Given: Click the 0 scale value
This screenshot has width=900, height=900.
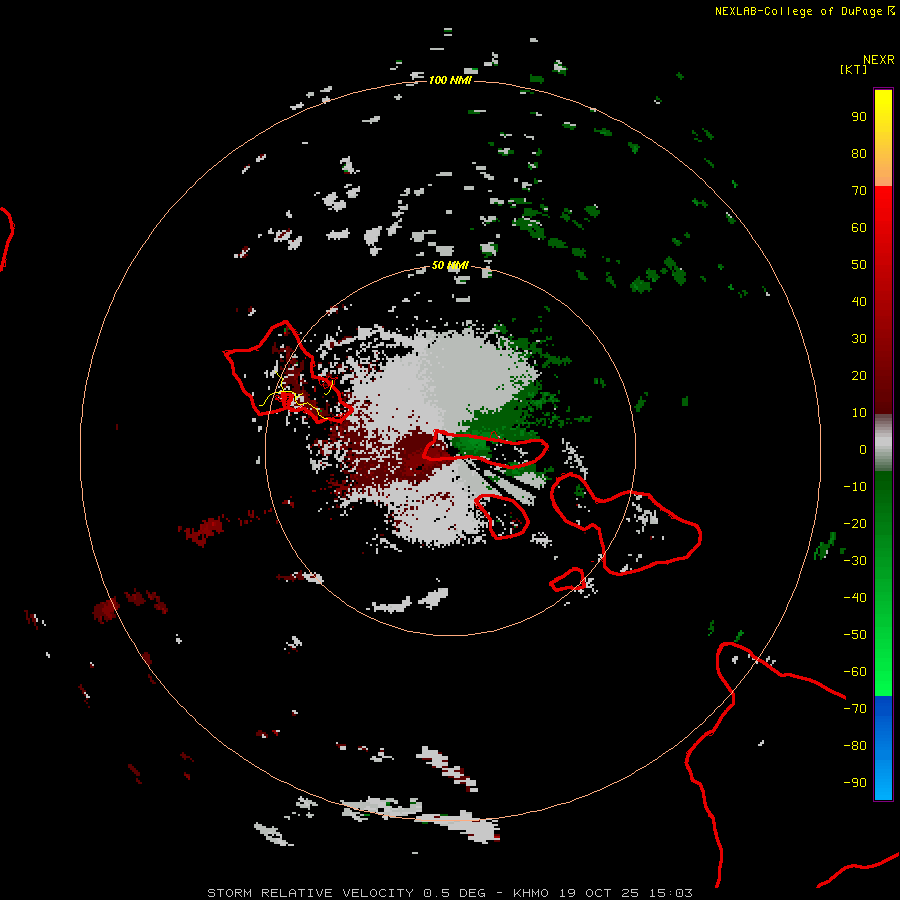Looking at the screenshot, I should click(x=863, y=450).
